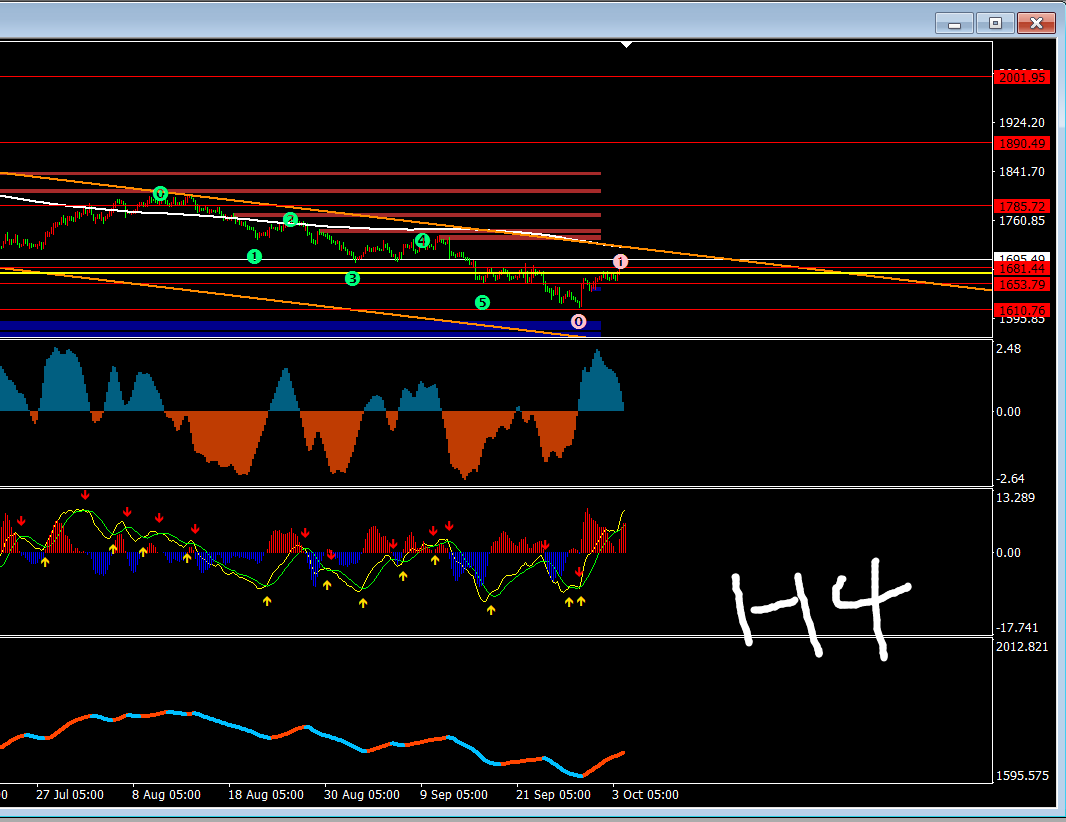
Task: Select the 1890.49 price level label
Action: (1020, 143)
